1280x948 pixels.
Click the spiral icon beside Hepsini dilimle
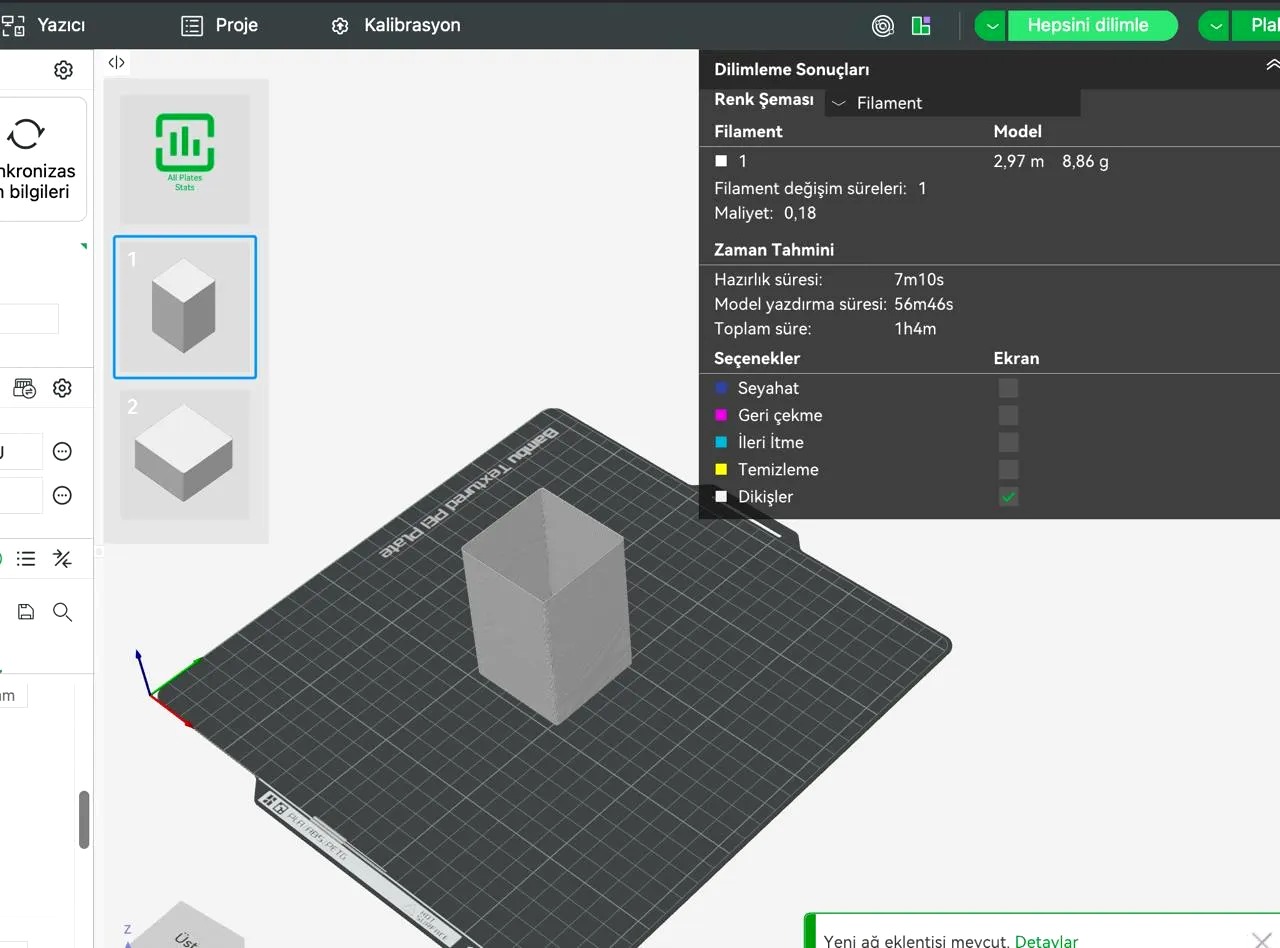click(883, 26)
